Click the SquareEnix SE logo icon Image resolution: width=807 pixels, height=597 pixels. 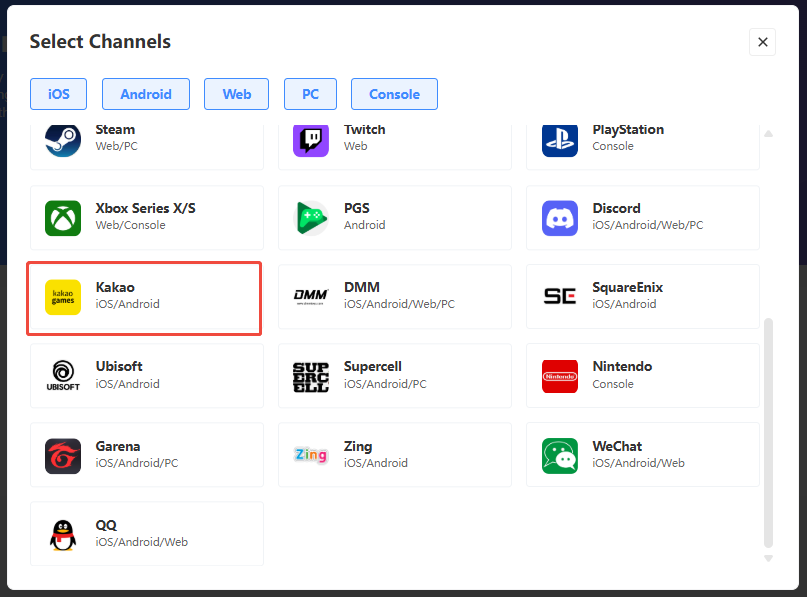[x=560, y=296]
